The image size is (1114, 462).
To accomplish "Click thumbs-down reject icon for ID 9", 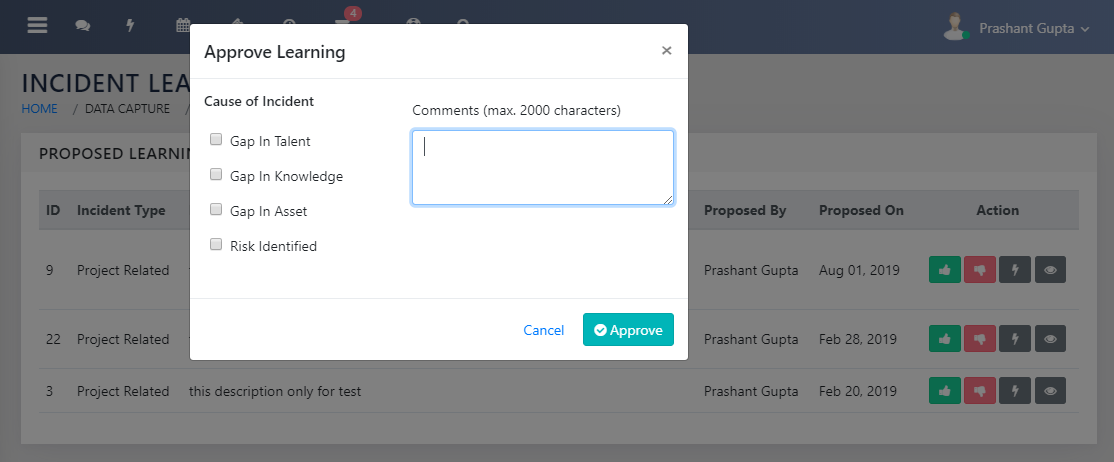I will (x=980, y=270).
